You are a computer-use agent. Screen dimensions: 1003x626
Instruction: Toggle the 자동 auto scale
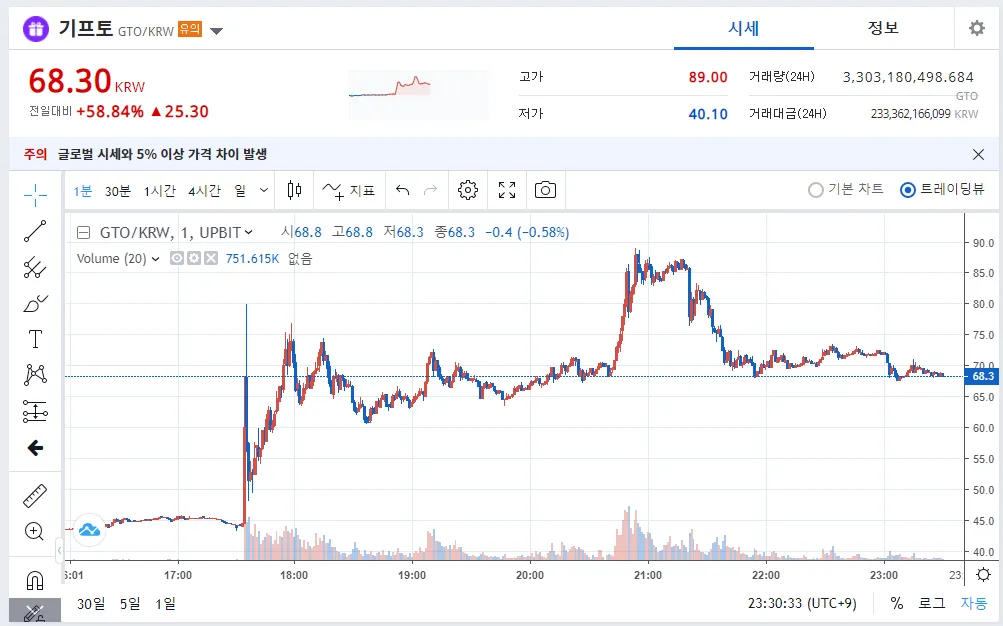point(974,603)
